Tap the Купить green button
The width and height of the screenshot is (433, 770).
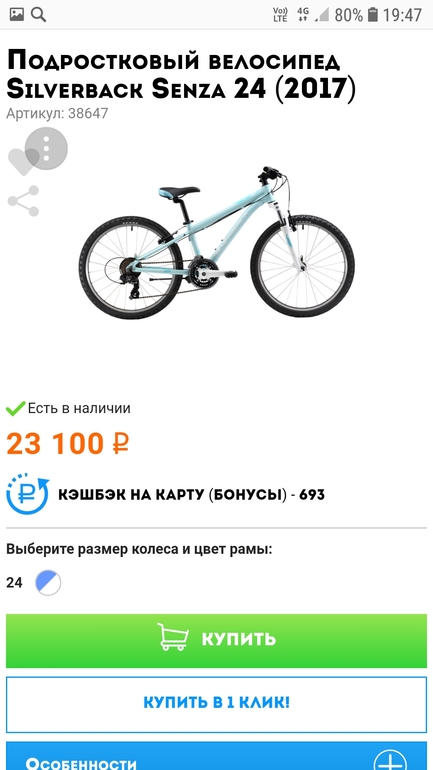tap(216, 641)
